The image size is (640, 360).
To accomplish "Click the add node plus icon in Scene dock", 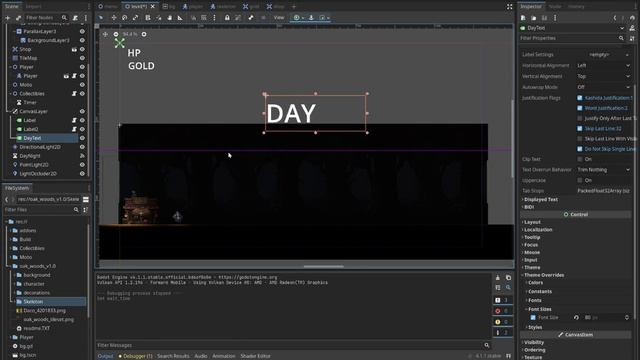I will click(7, 18).
